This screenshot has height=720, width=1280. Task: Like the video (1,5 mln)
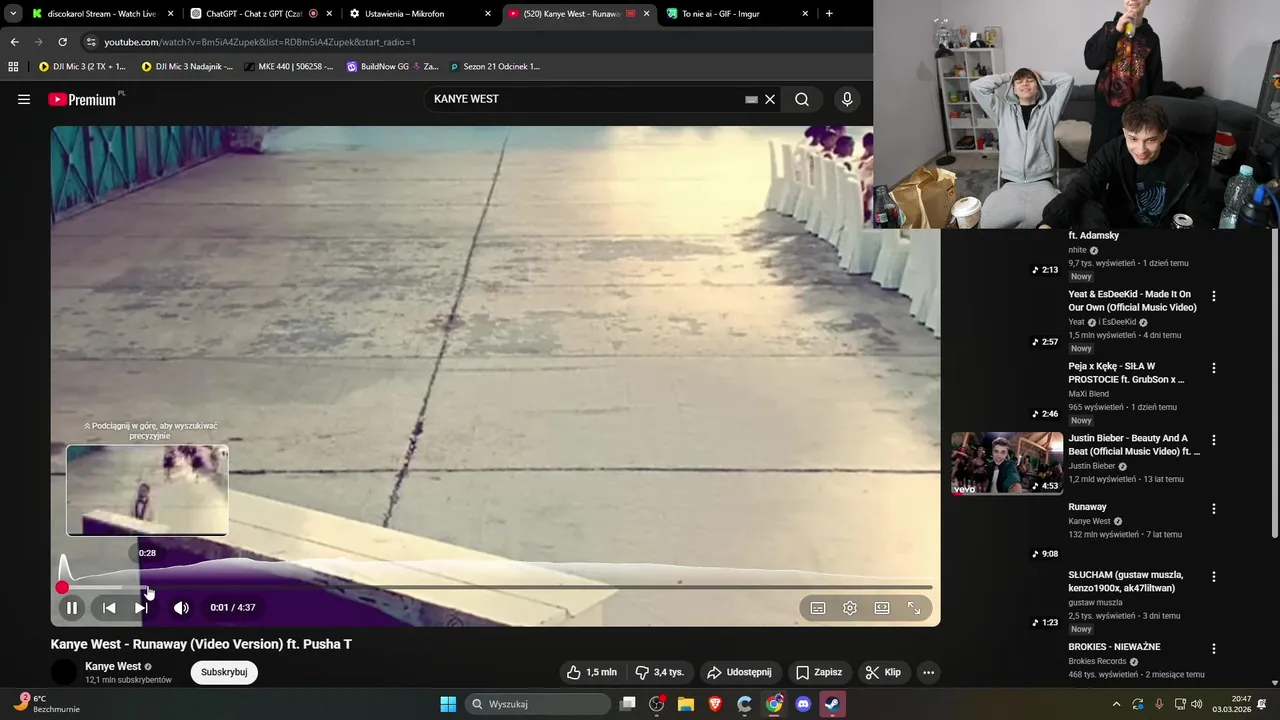591,672
